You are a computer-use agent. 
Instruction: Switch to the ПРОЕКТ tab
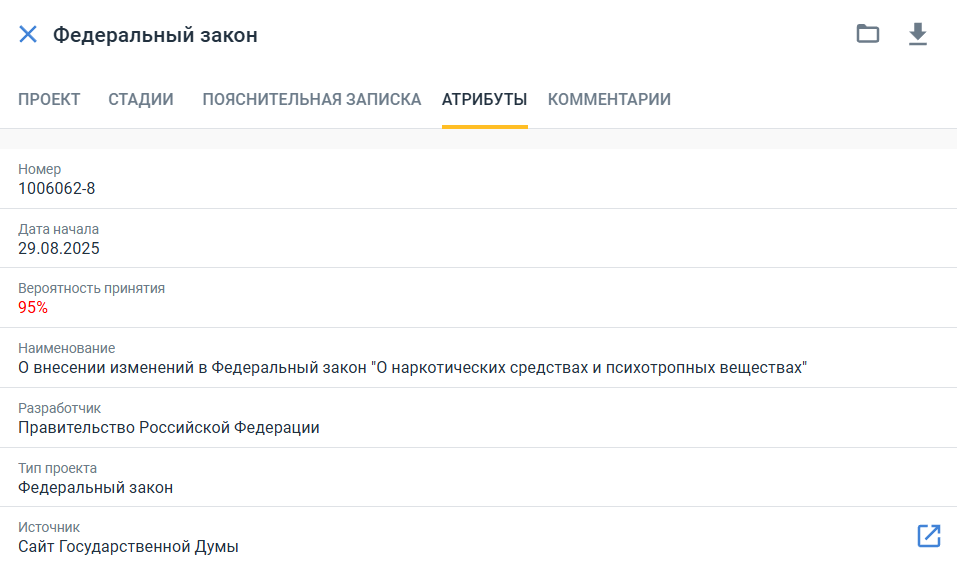point(49,99)
